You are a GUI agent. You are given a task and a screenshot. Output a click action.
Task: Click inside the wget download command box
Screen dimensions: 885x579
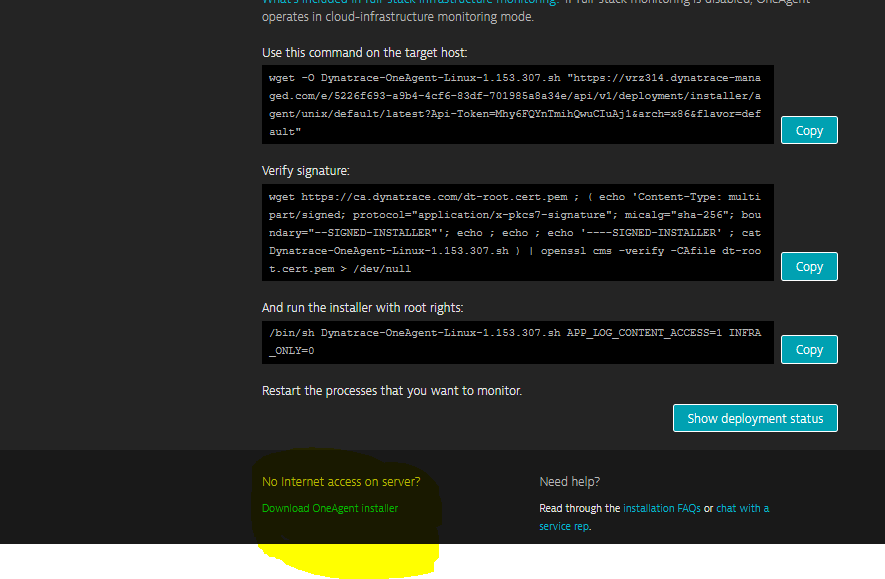[x=517, y=104]
